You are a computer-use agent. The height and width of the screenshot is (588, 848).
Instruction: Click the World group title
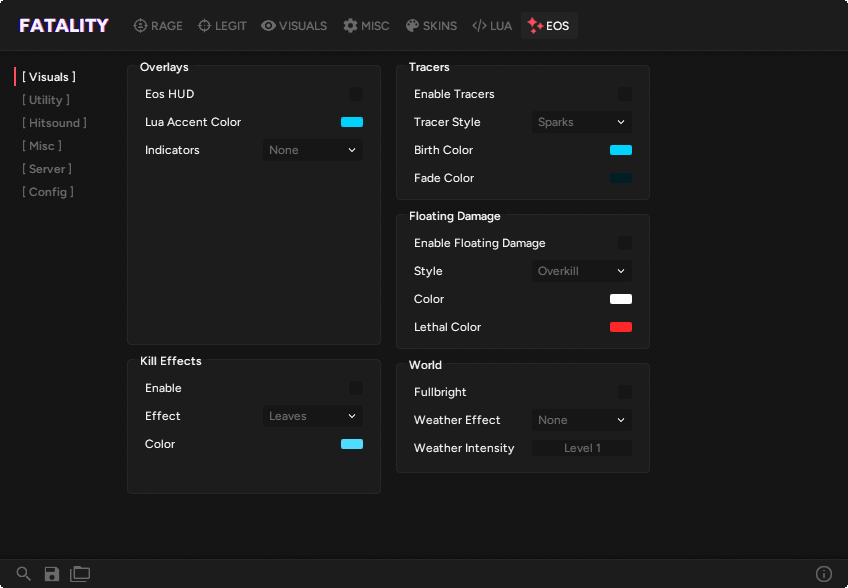(425, 365)
